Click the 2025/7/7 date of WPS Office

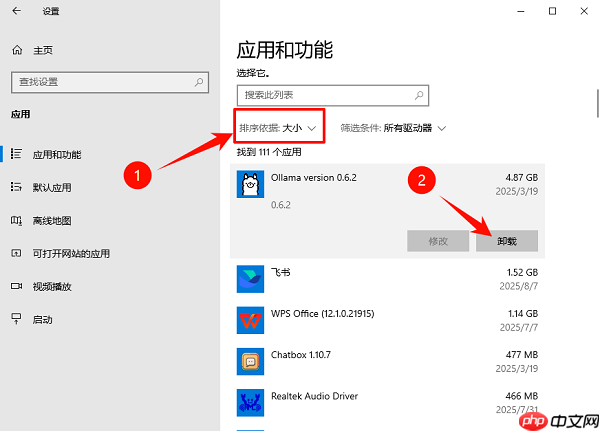(x=519, y=327)
